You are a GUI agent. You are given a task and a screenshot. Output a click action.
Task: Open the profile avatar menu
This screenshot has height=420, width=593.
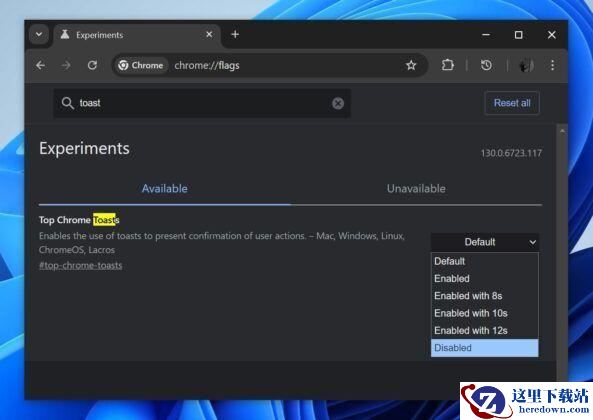point(526,65)
